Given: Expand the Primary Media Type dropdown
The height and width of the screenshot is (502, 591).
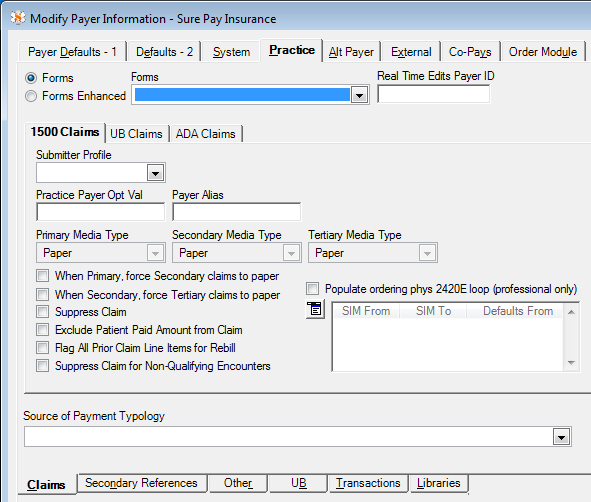Looking at the screenshot, I should (155, 253).
